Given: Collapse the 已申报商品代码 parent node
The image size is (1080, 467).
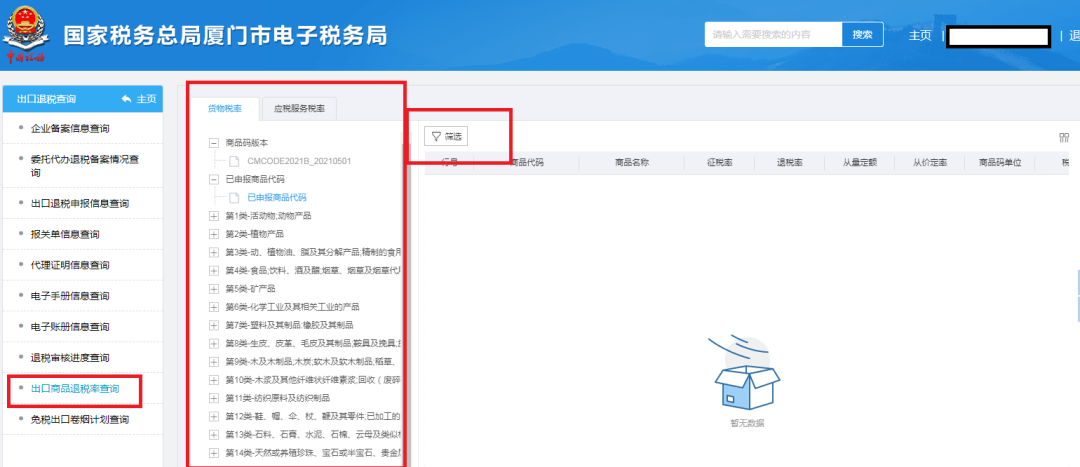Looking at the screenshot, I should tap(213, 179).
